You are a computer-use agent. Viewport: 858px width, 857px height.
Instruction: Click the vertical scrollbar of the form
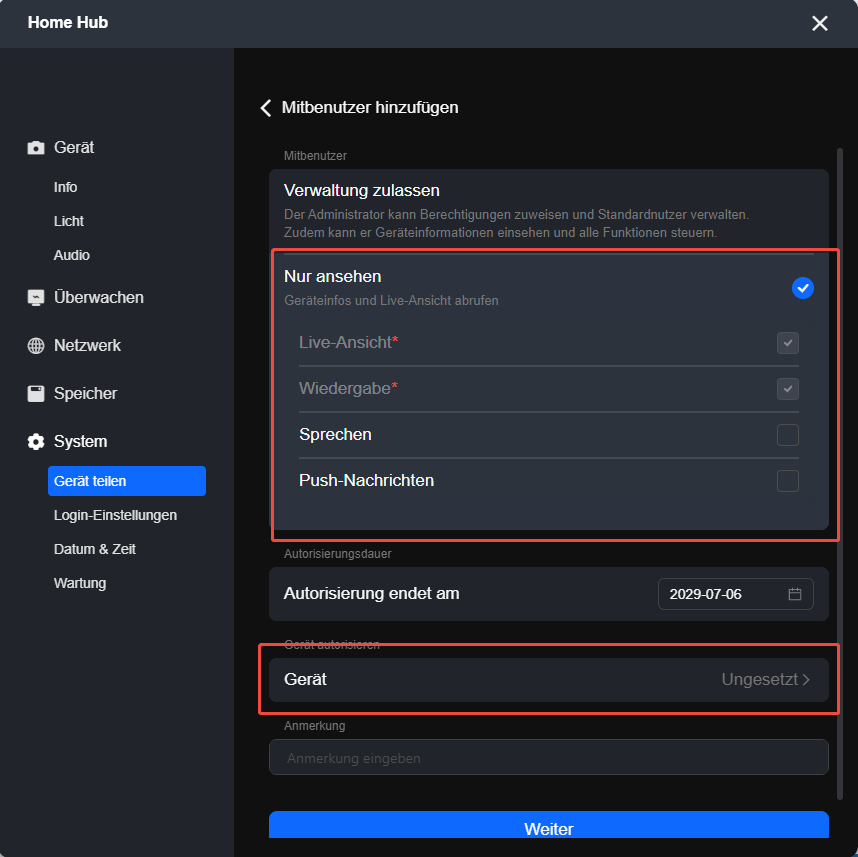pos(840,474)
